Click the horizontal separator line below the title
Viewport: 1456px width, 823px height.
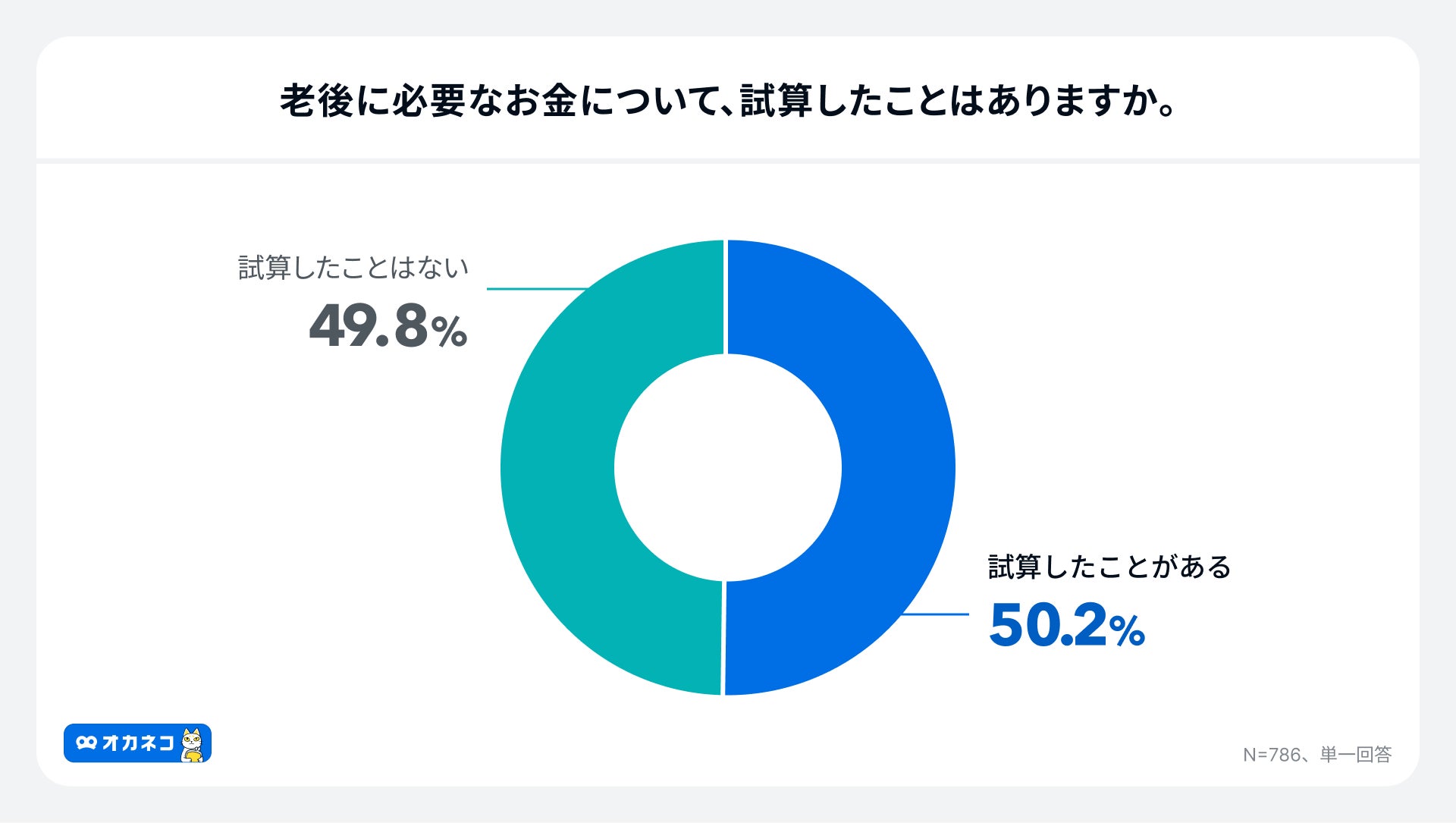coord(727,161)
